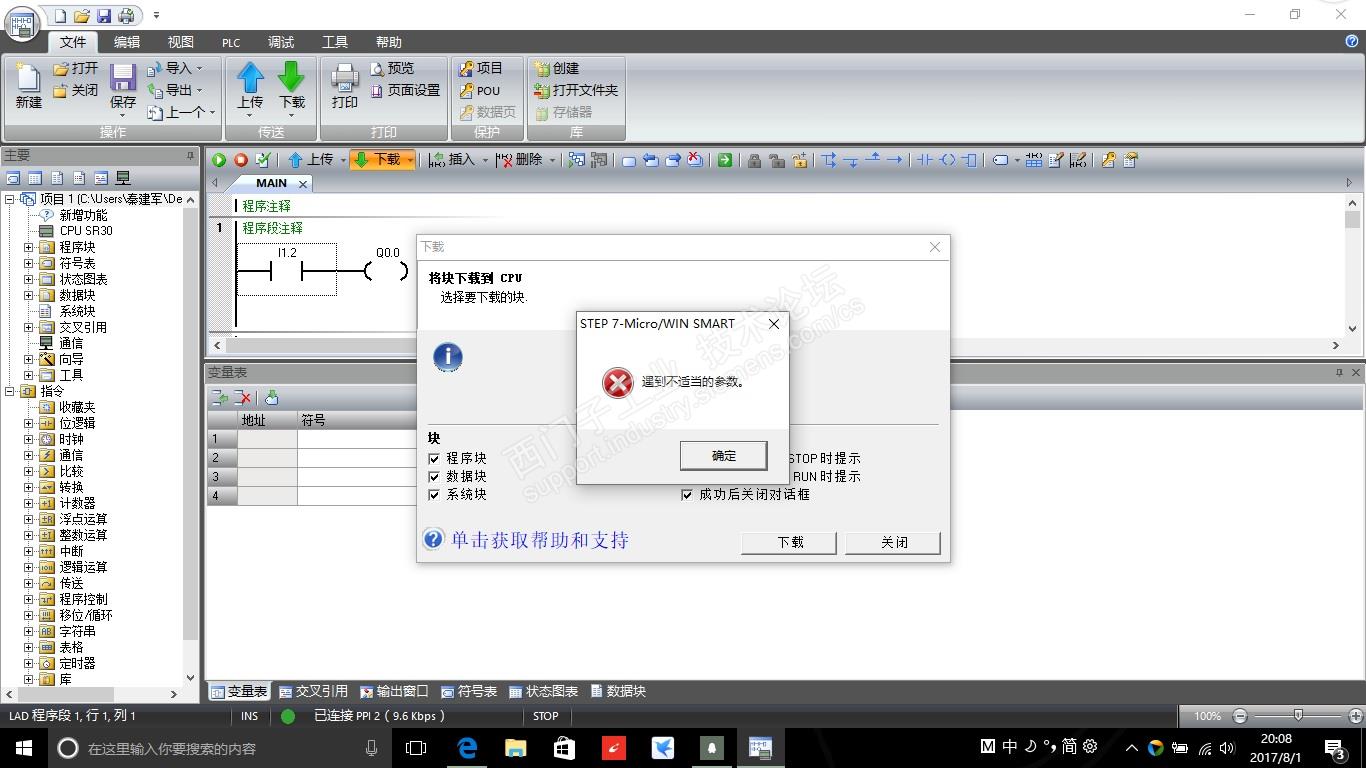Click the quick access save icon in title bar
Image resolution: width=1366 pixels, height=768 pixels.
pos(104,16)
